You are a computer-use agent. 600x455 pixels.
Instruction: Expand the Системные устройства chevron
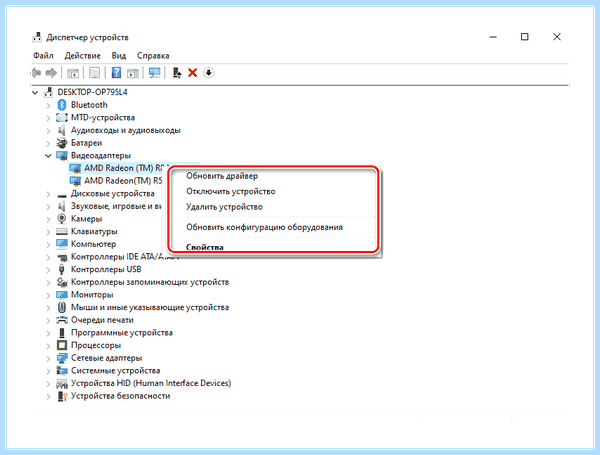(48, 370)
